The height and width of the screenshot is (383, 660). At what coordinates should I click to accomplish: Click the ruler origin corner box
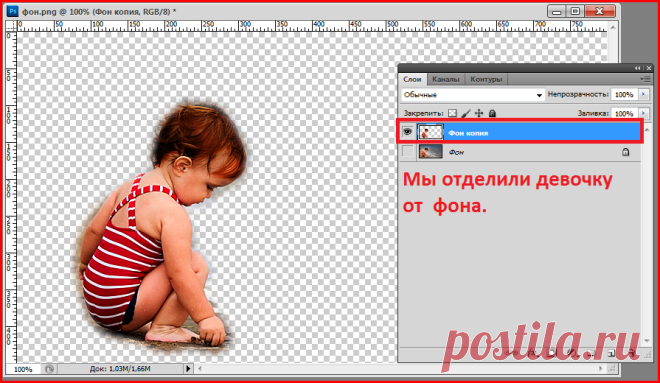tap(11, 26)
